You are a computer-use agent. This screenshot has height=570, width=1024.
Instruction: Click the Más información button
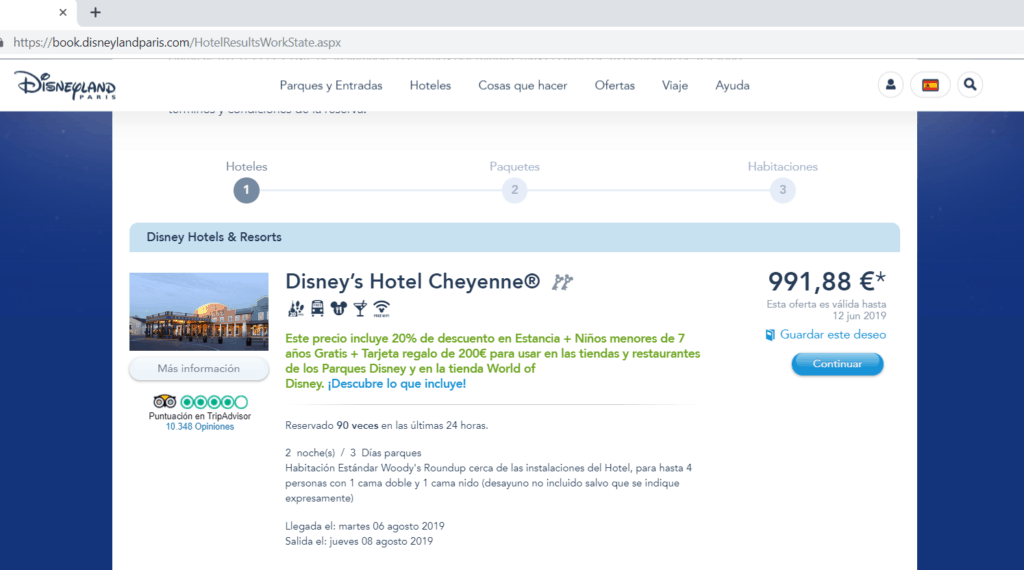(x=199, y=369)
